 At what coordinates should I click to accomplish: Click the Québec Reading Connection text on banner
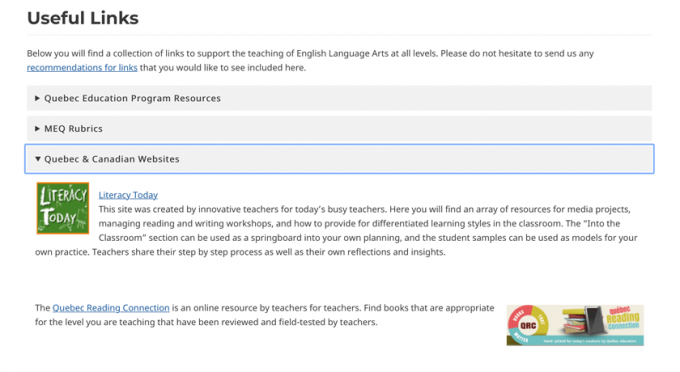pos(623,319)
